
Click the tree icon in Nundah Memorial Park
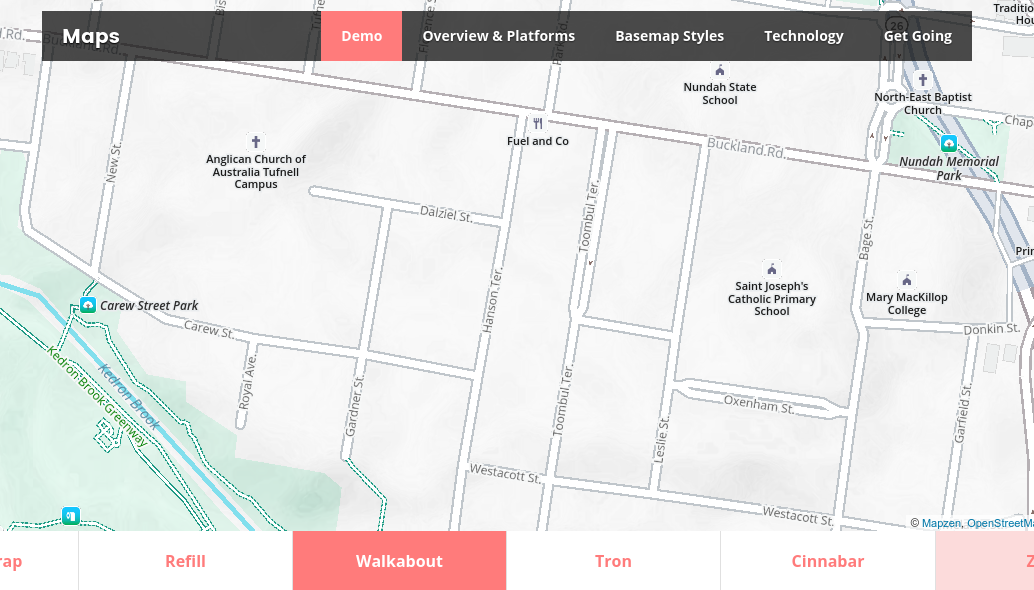point(948,143)
